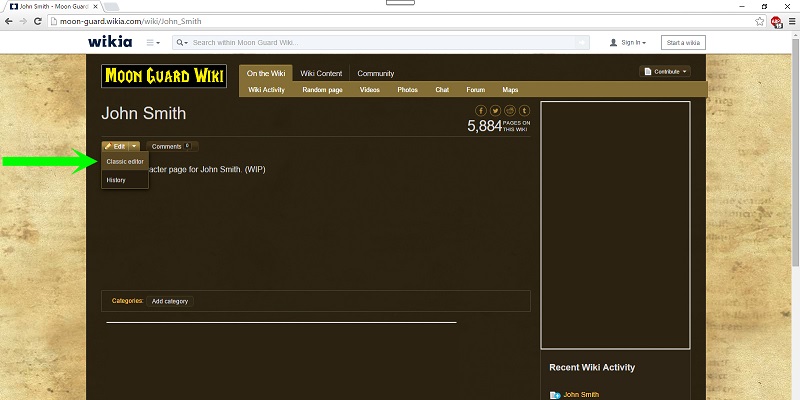Image resolution: width=800 pixels, height=400 pixels.
Task: Open the Comments button
Action: click(x=172, y=146)
